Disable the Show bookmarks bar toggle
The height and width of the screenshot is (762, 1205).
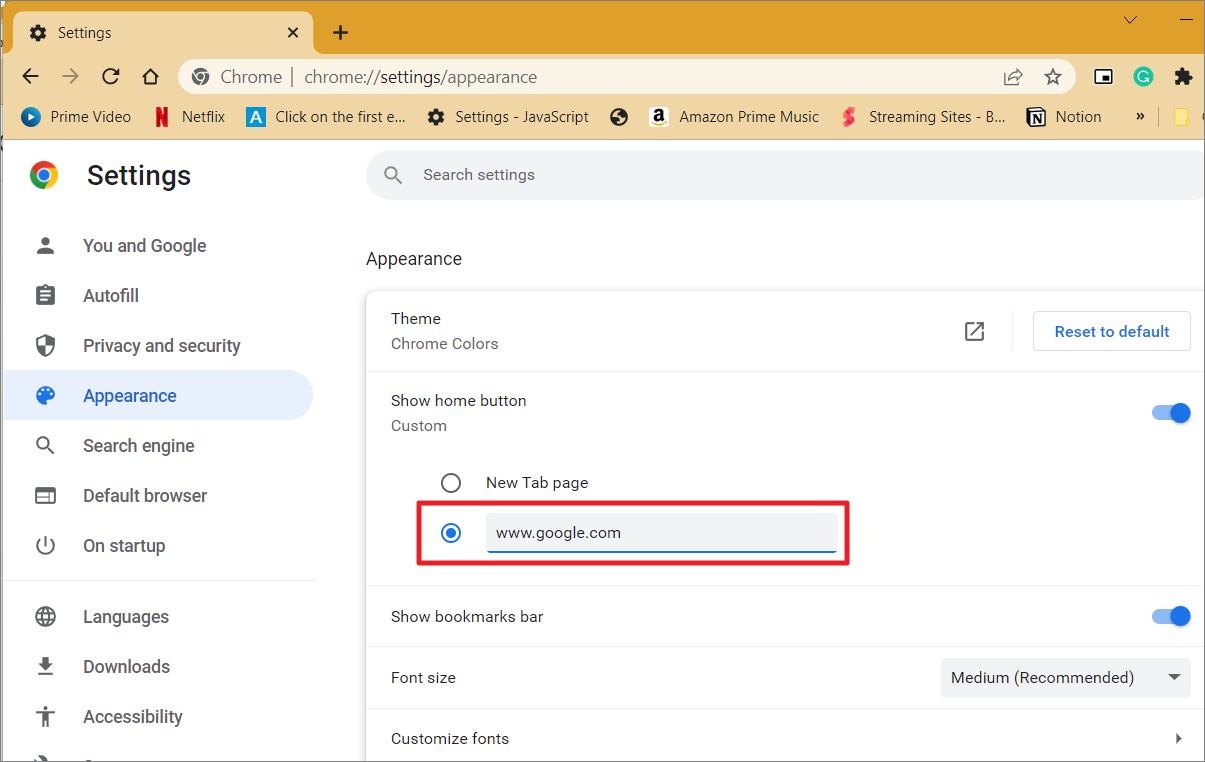tap(1170, 616)
